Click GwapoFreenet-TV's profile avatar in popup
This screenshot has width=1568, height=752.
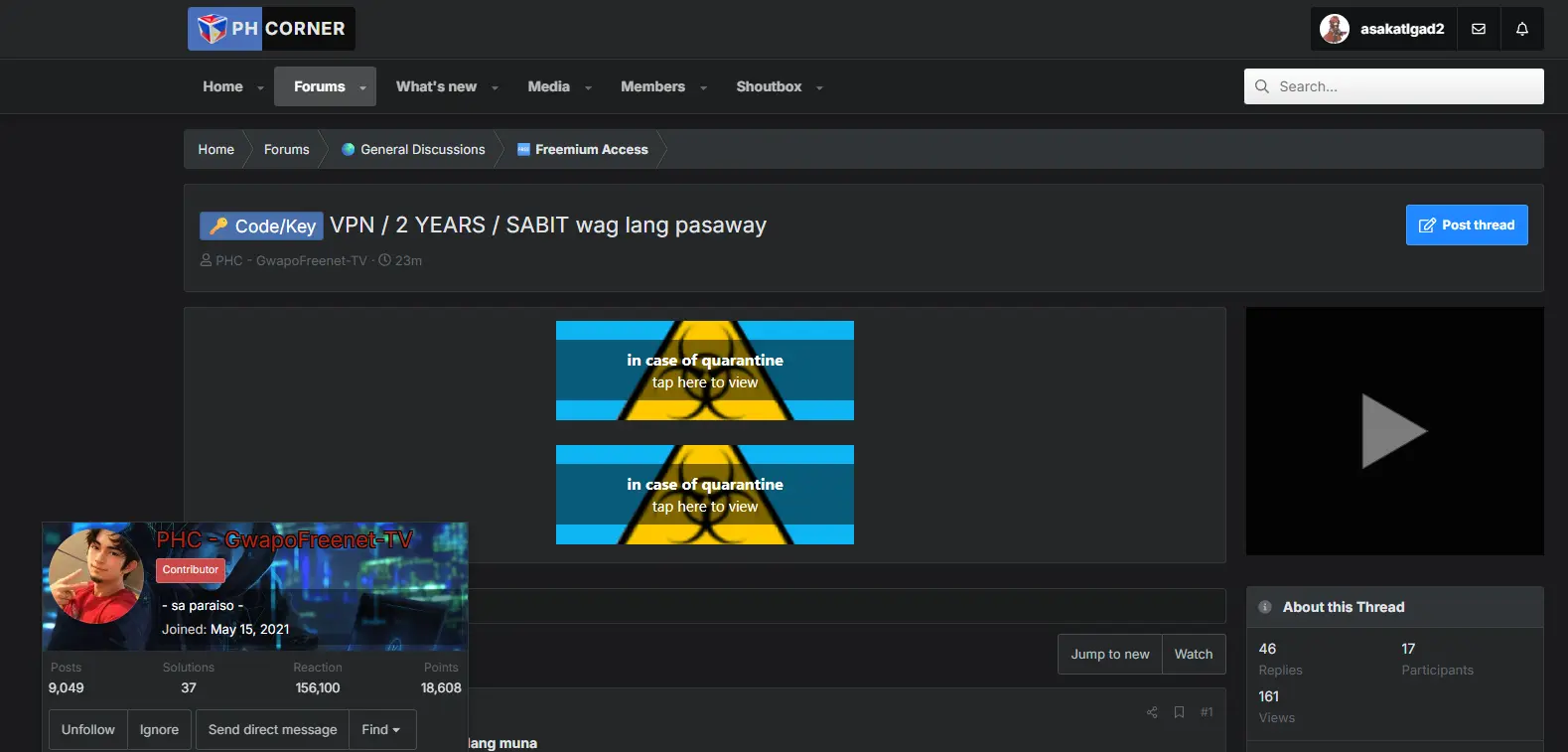[96, 576]
